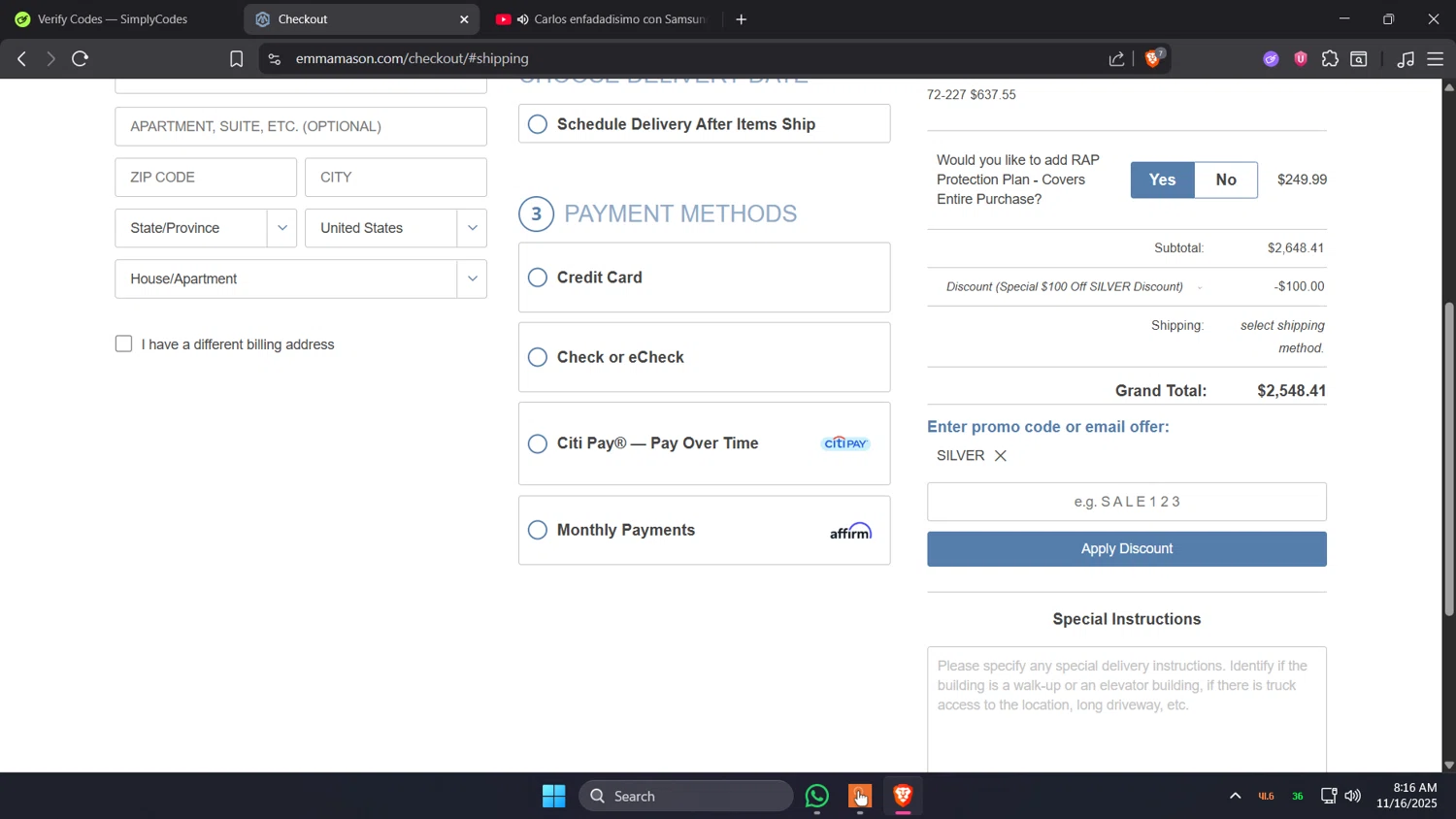The height and width of the screenshot is (819, 1456).
Task: Focus the Apartment, Suite optional field
Action: [x=300, y=126]
